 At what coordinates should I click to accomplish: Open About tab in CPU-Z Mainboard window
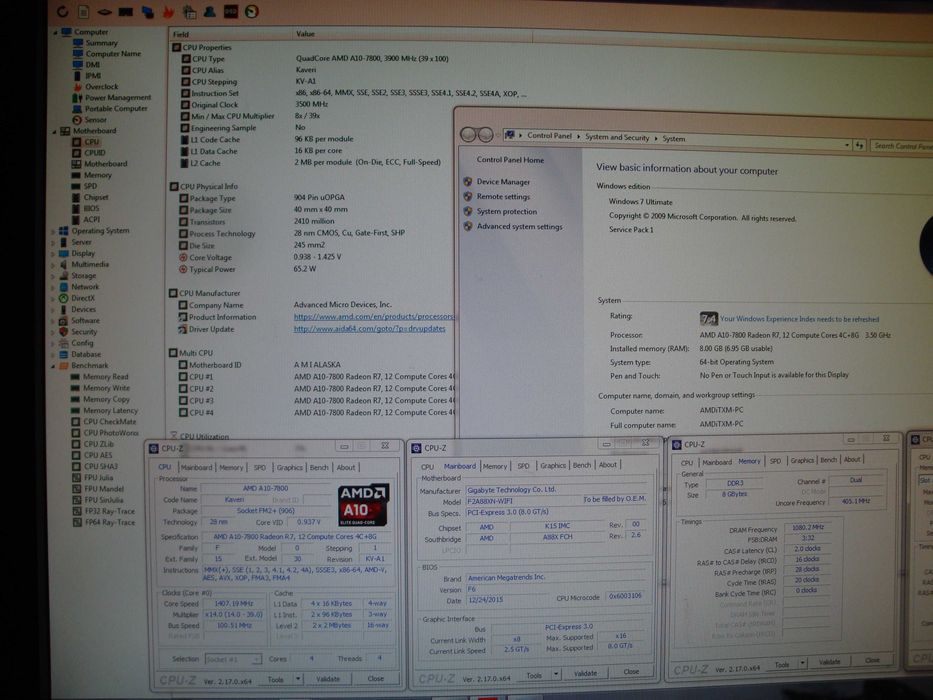(608, 465)
